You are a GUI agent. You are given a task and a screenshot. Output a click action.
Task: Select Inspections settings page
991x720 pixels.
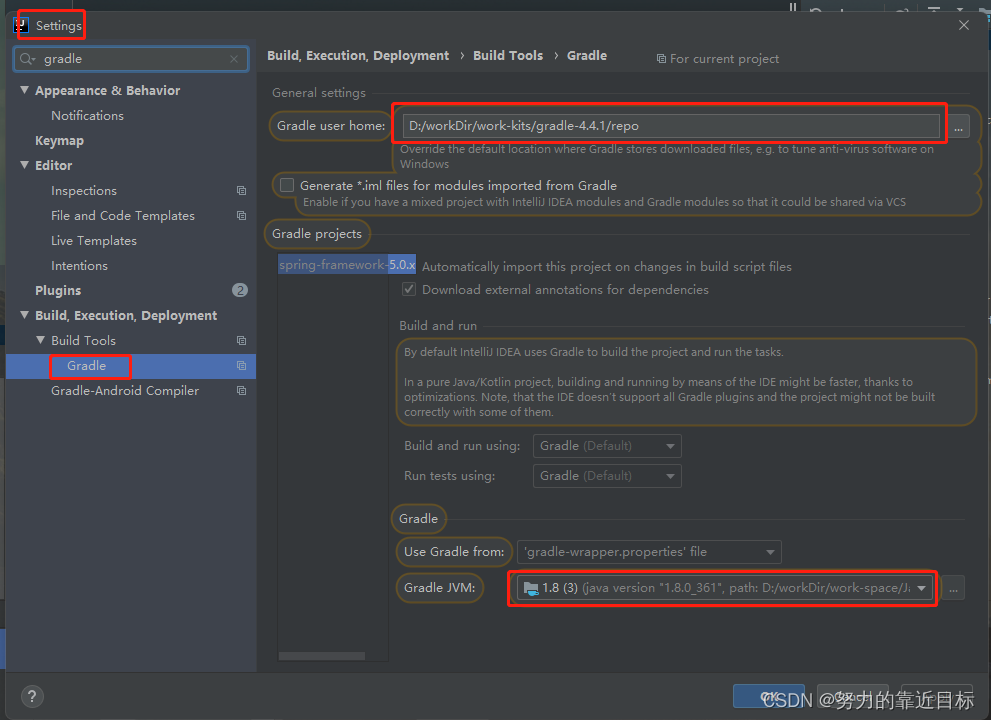point(84,191)
